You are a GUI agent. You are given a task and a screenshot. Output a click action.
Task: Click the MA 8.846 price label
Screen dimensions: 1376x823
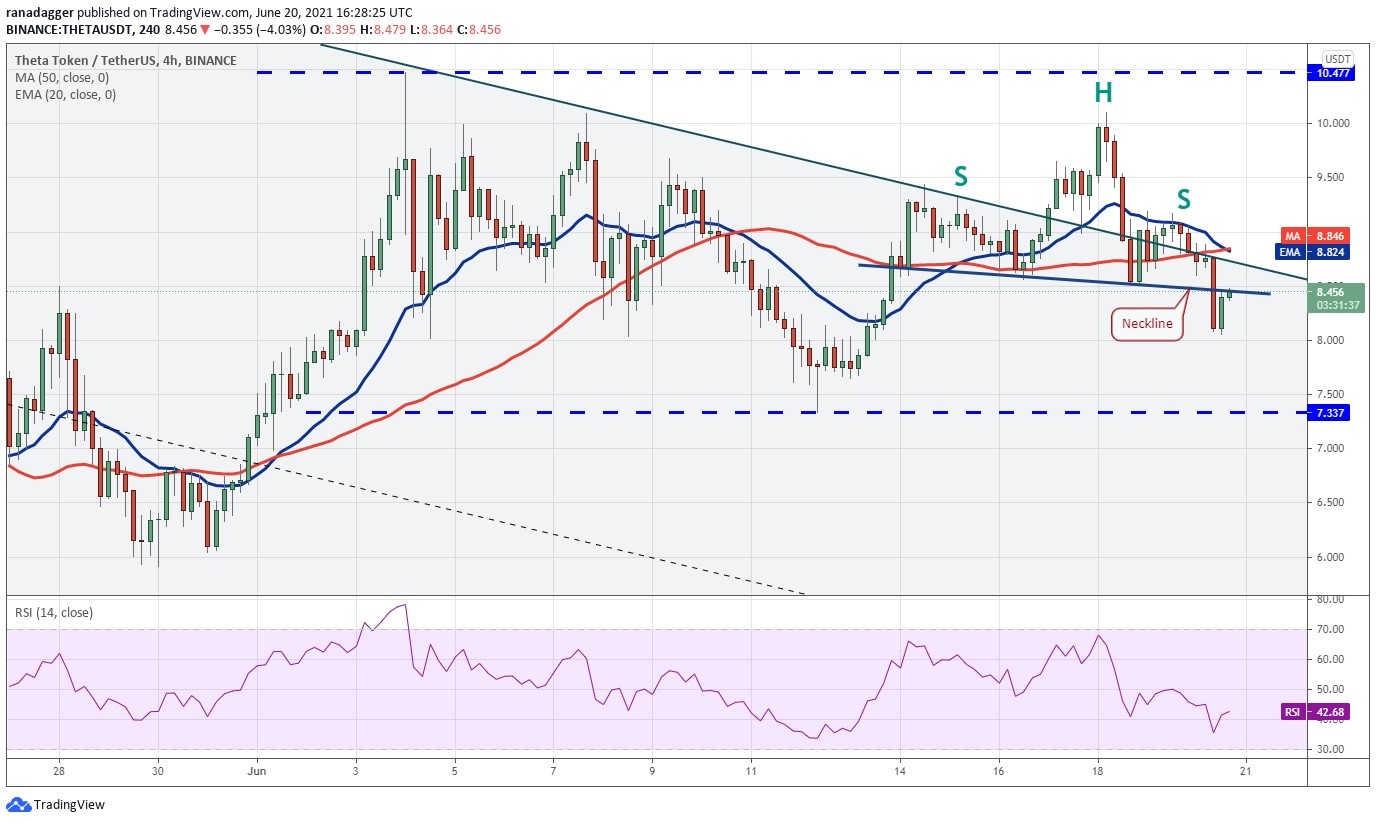tap(1331, 236)
